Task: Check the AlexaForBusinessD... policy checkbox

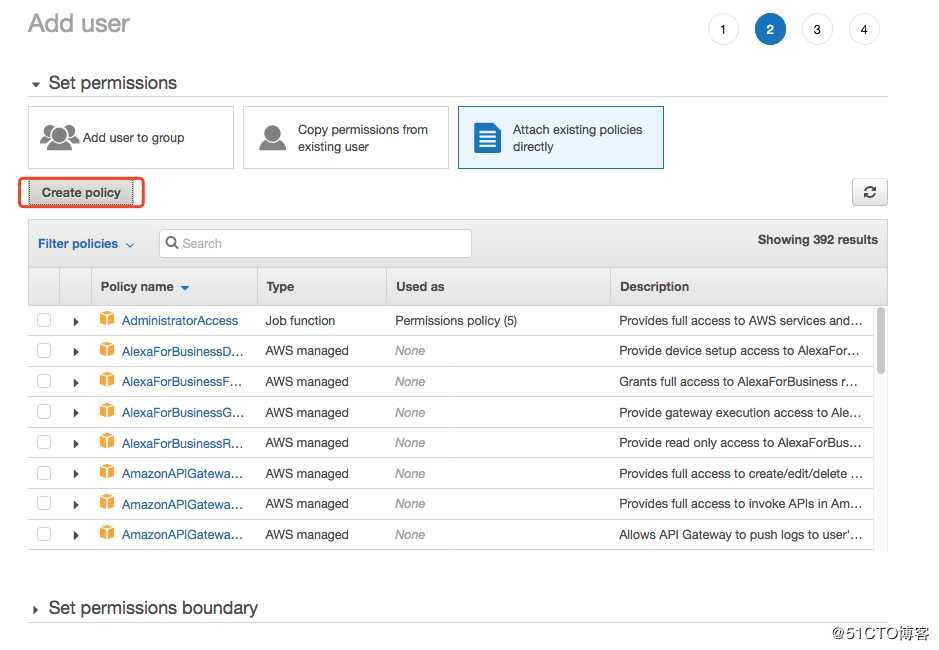Action: point(44,350)
